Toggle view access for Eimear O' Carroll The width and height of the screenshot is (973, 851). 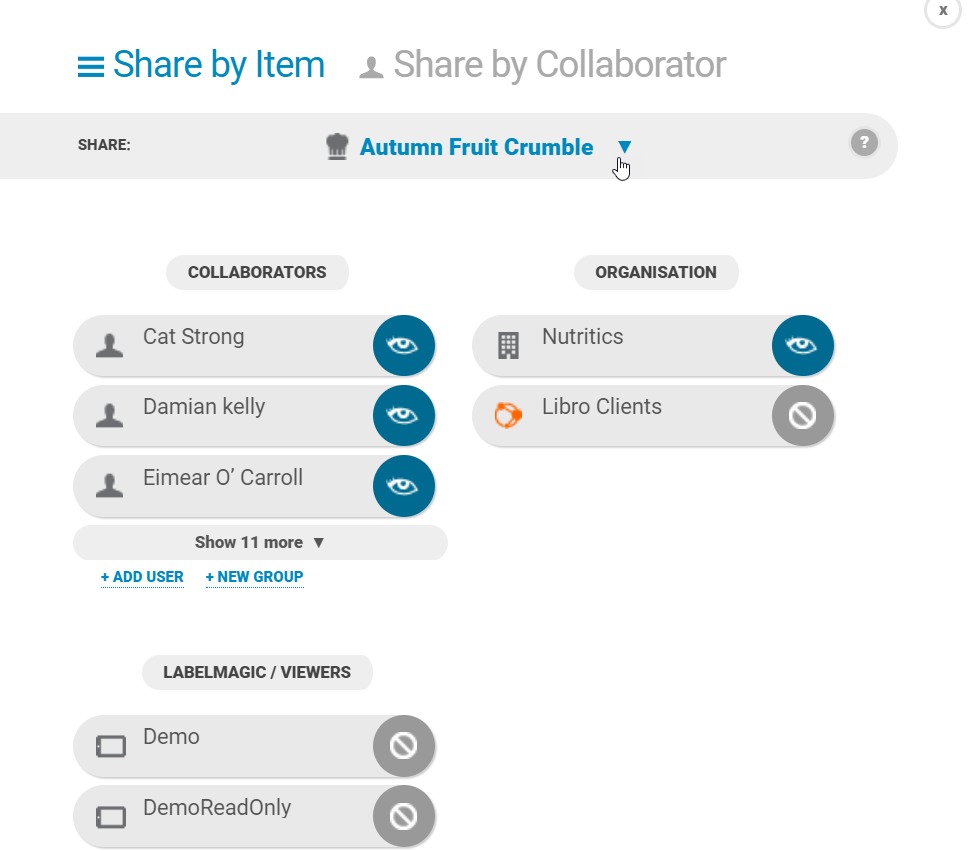point(403,486)
